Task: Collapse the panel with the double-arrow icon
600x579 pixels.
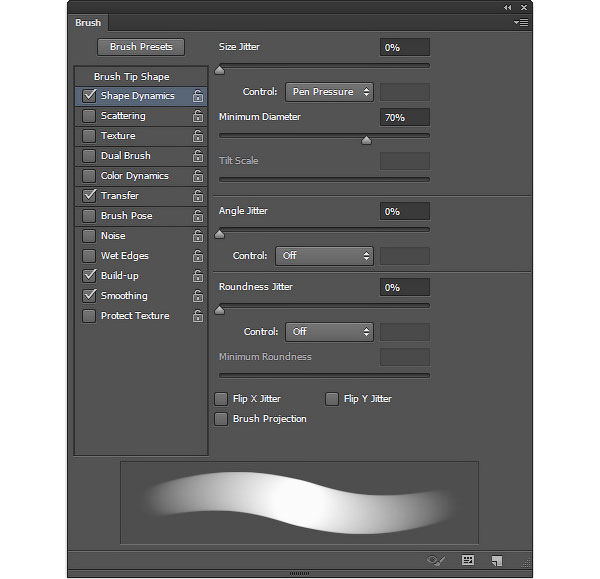Action: (x=507, y=7)
